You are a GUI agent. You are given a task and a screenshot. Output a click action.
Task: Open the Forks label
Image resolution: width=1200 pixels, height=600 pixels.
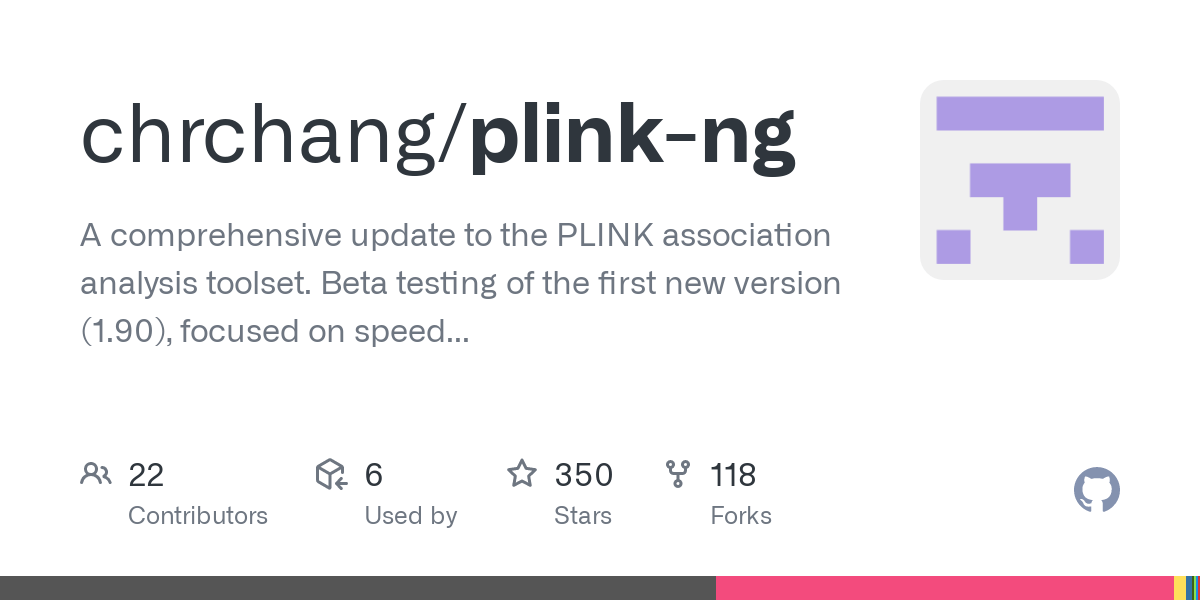pos(741,516)
